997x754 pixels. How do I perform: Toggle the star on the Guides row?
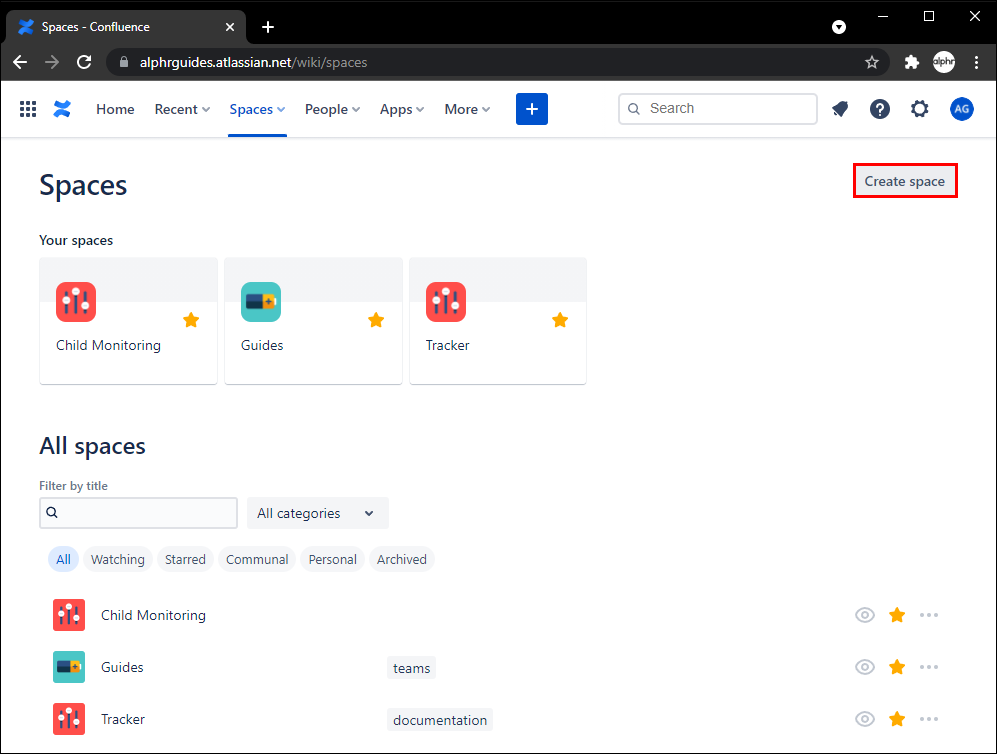[x=897, y=667]
